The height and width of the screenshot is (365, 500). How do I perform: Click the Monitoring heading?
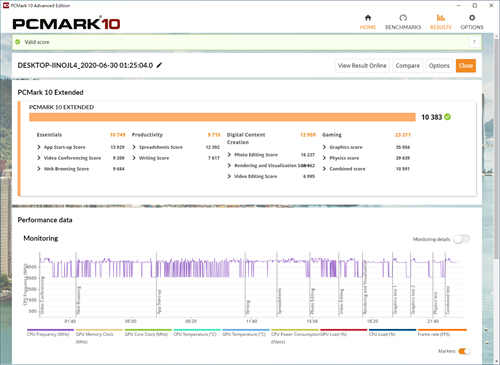pos(41,238)
